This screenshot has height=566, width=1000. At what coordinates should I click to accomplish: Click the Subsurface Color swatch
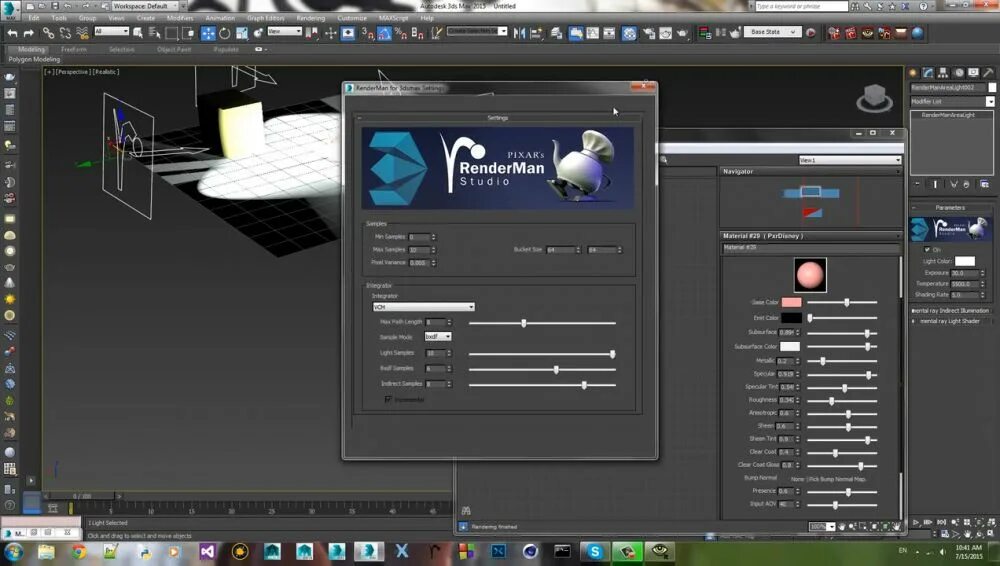[x=790, y=346]
